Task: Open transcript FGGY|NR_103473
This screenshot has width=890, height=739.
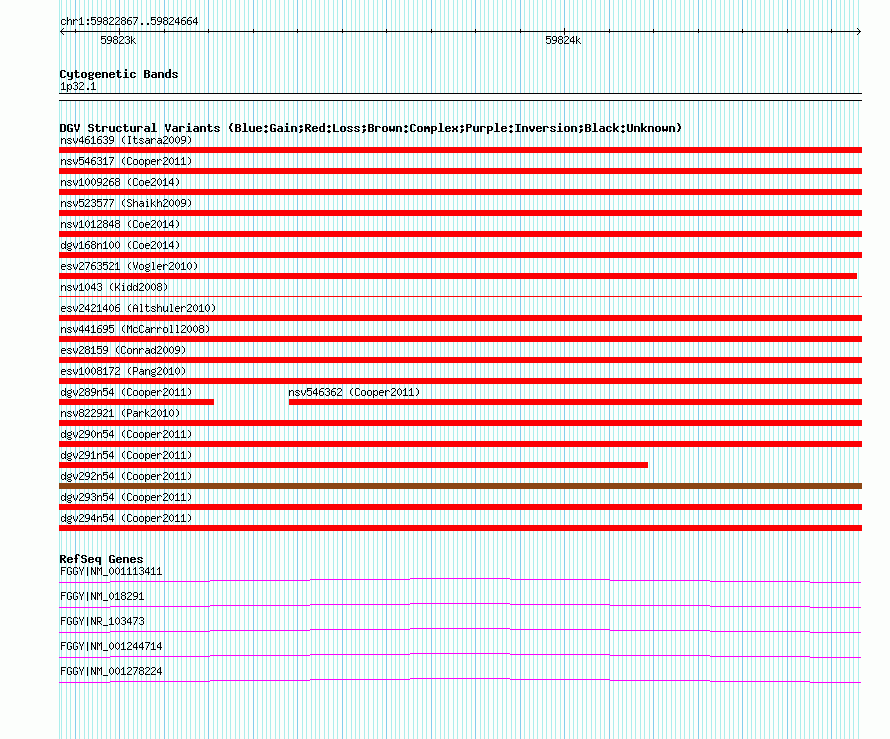Action: (102, 622)
